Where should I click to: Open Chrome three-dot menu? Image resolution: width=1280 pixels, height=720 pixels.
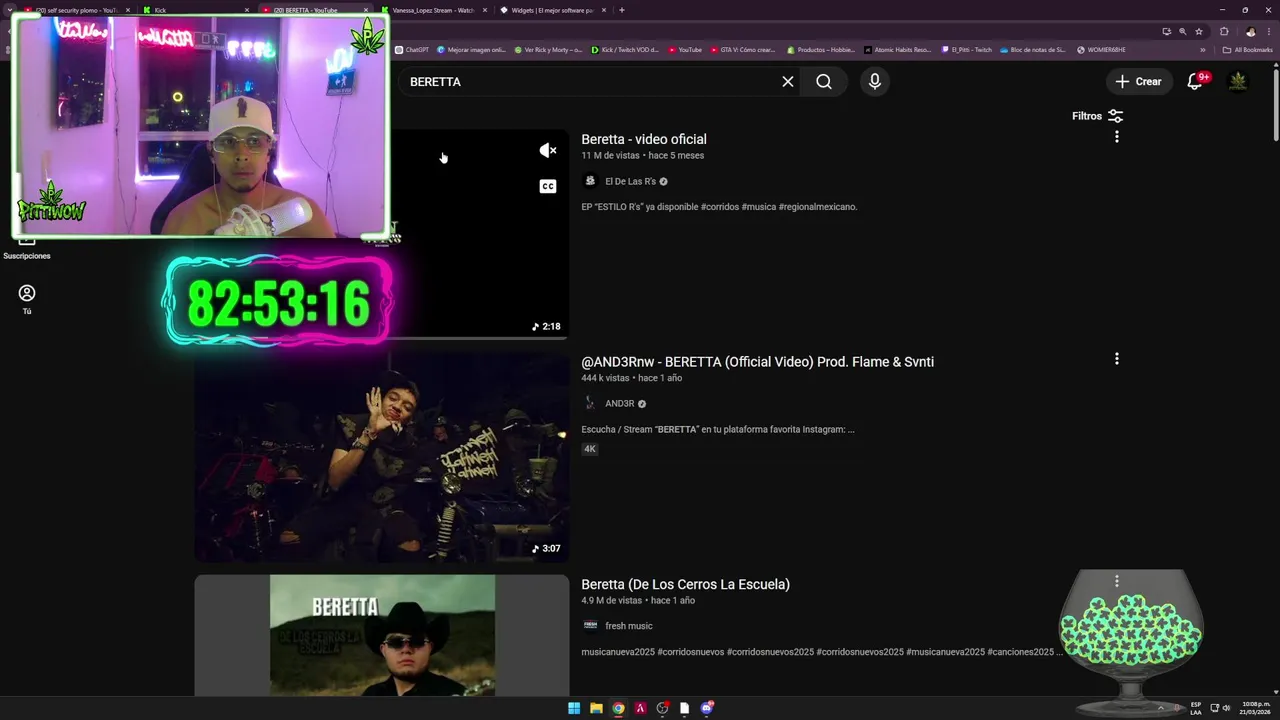(x=1268, y=31)
